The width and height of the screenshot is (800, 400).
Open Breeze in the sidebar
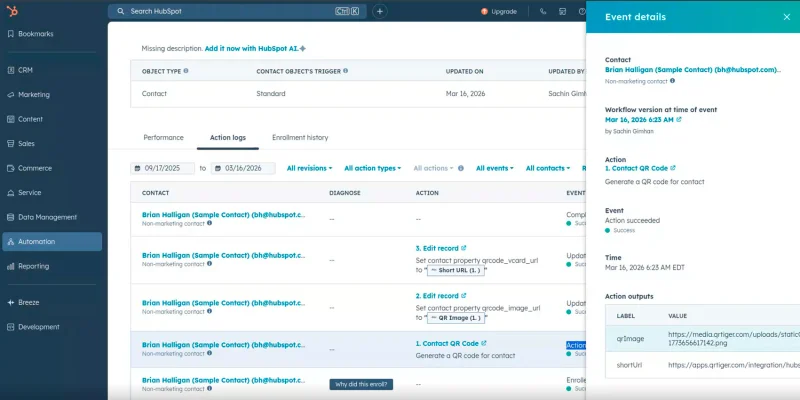pyautogui.click(x=23, y=302)
